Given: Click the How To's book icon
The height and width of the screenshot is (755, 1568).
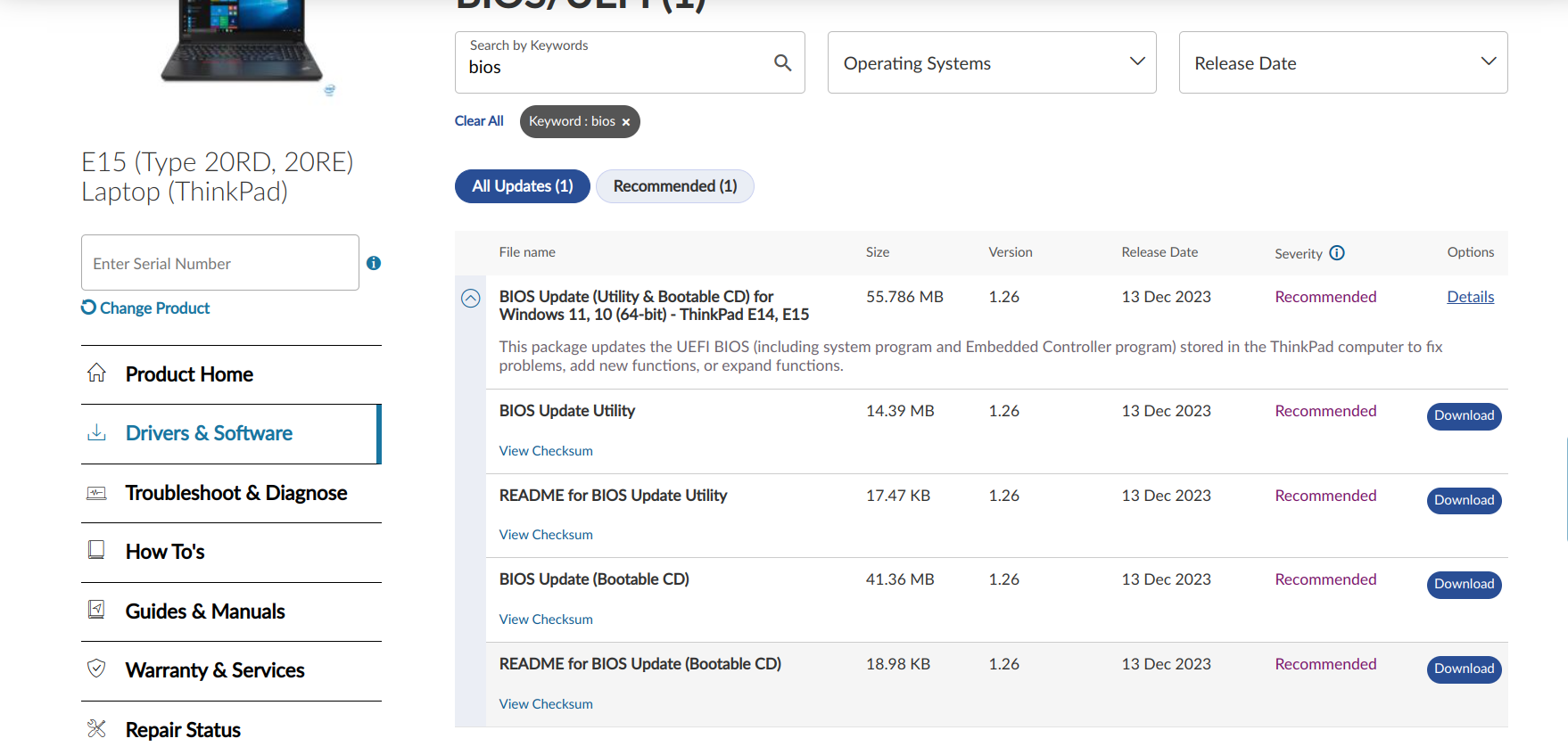Looking at the screenshot, I should pos(96,550).
